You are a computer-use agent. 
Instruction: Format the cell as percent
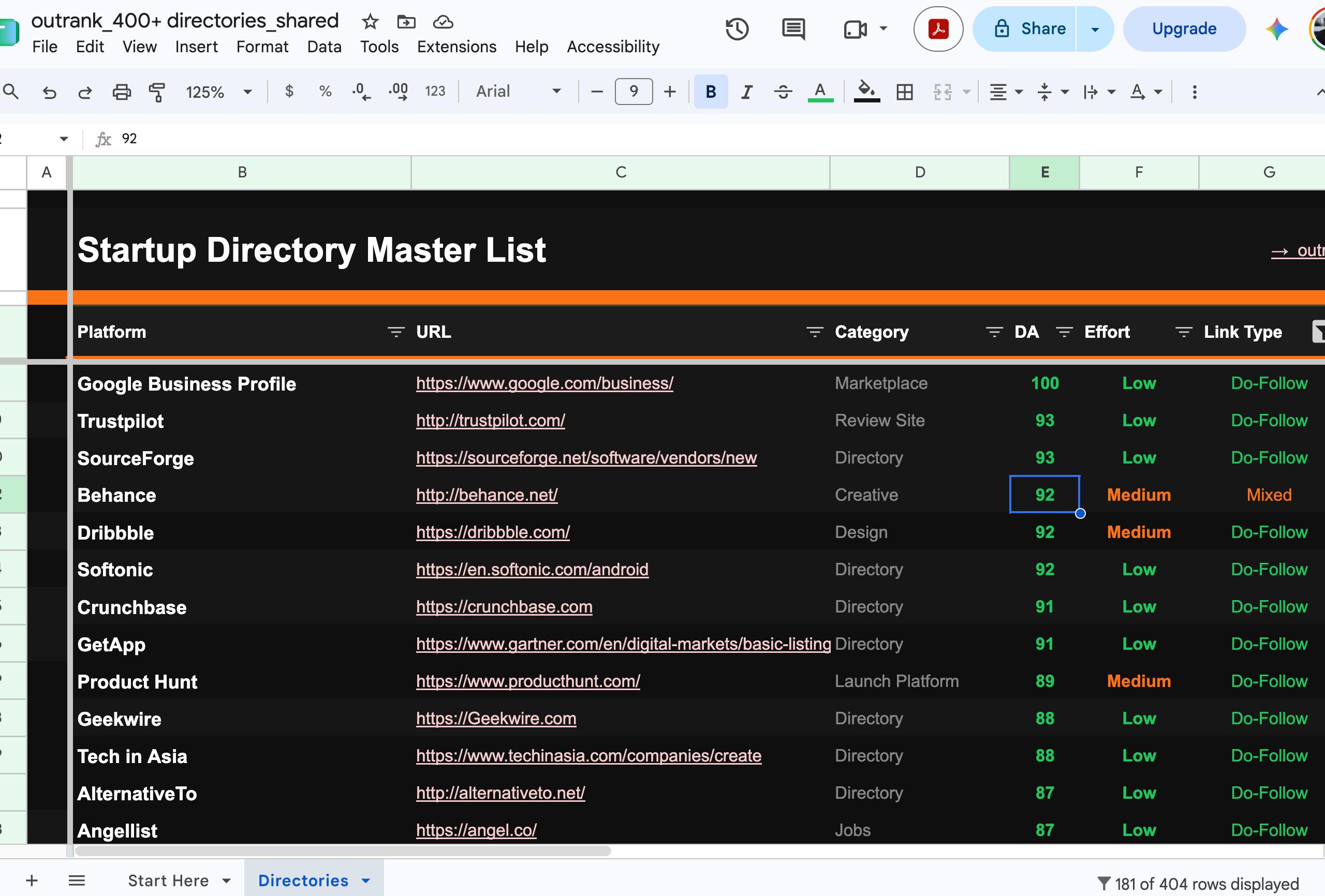(x=325, y=91)
